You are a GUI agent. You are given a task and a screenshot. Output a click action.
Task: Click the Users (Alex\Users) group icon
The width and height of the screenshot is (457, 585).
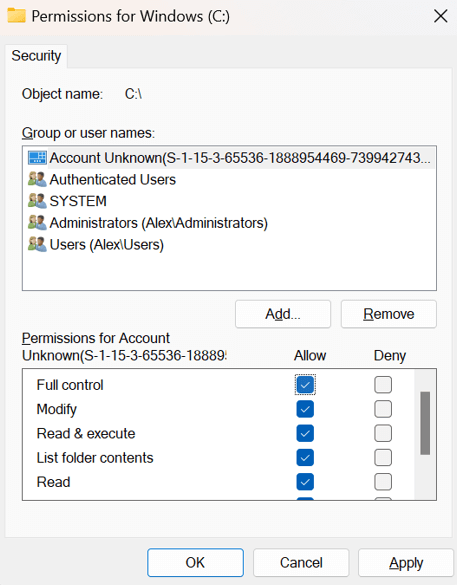[x=37, y=244]
